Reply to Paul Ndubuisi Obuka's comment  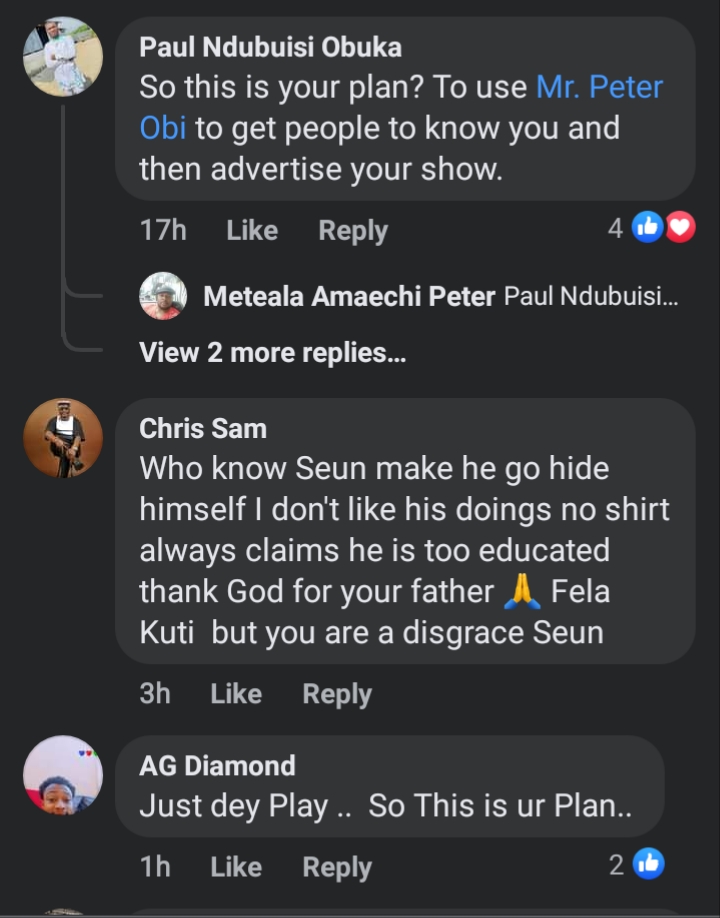click(352, 231)
